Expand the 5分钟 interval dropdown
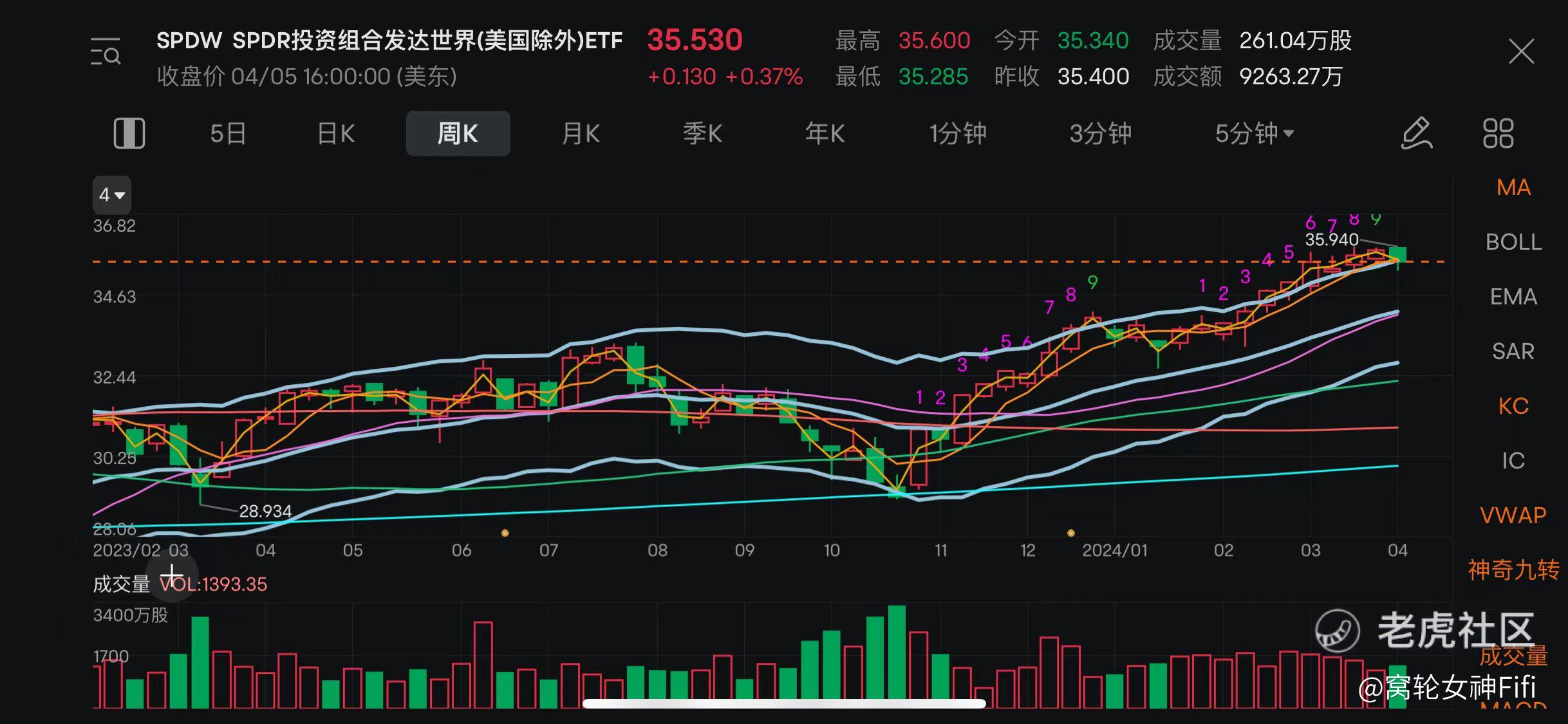 click(1254, 134)
